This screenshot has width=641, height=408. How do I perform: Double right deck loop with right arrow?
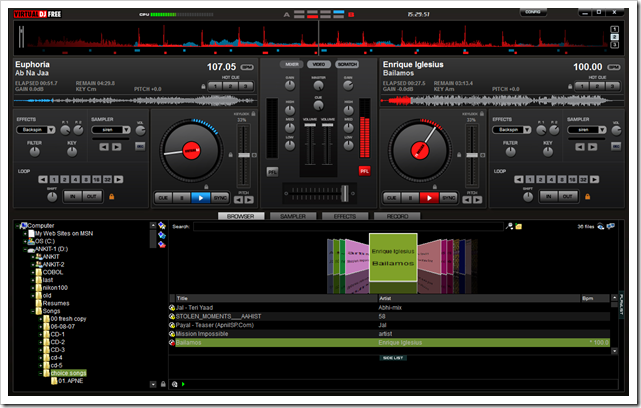tap(594, 179)
